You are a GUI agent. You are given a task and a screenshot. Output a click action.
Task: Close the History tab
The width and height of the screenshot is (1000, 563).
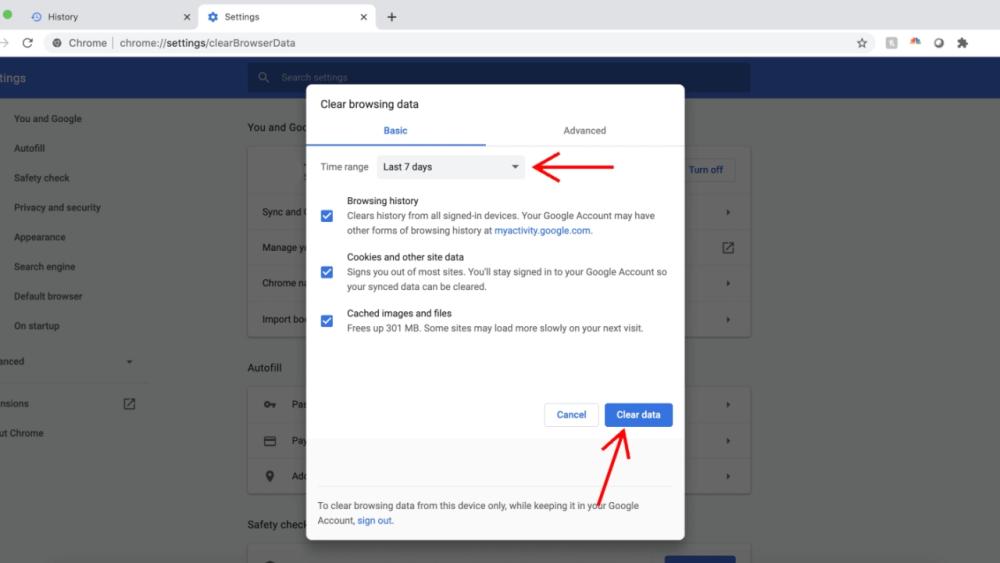click(x=187, y=17)
